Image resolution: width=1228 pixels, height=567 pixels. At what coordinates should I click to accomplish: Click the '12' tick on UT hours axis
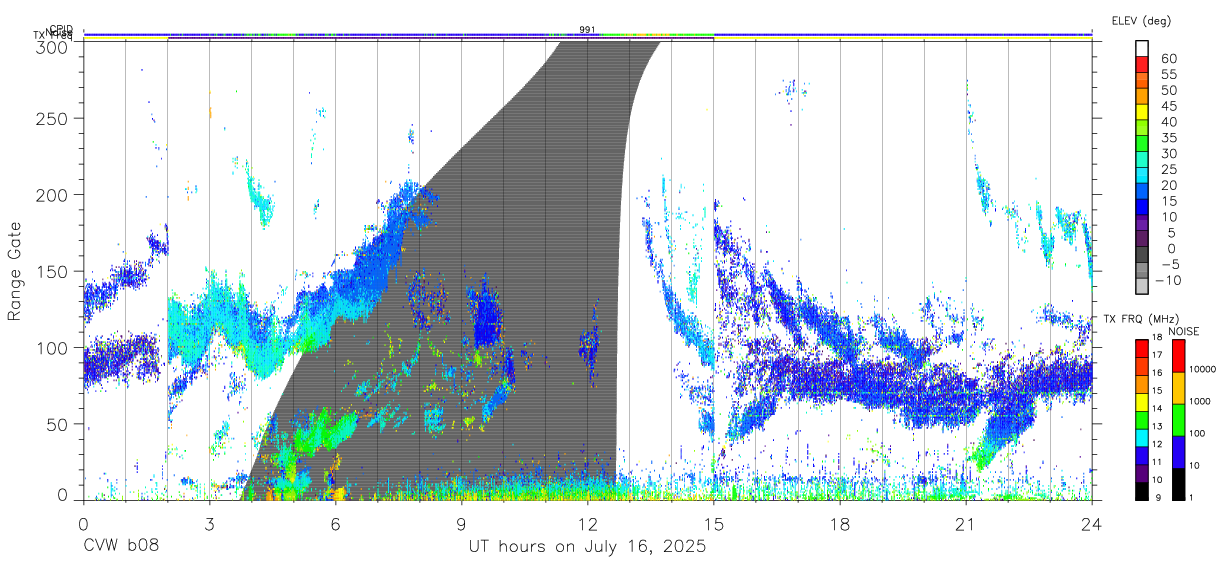click(587, 524)
